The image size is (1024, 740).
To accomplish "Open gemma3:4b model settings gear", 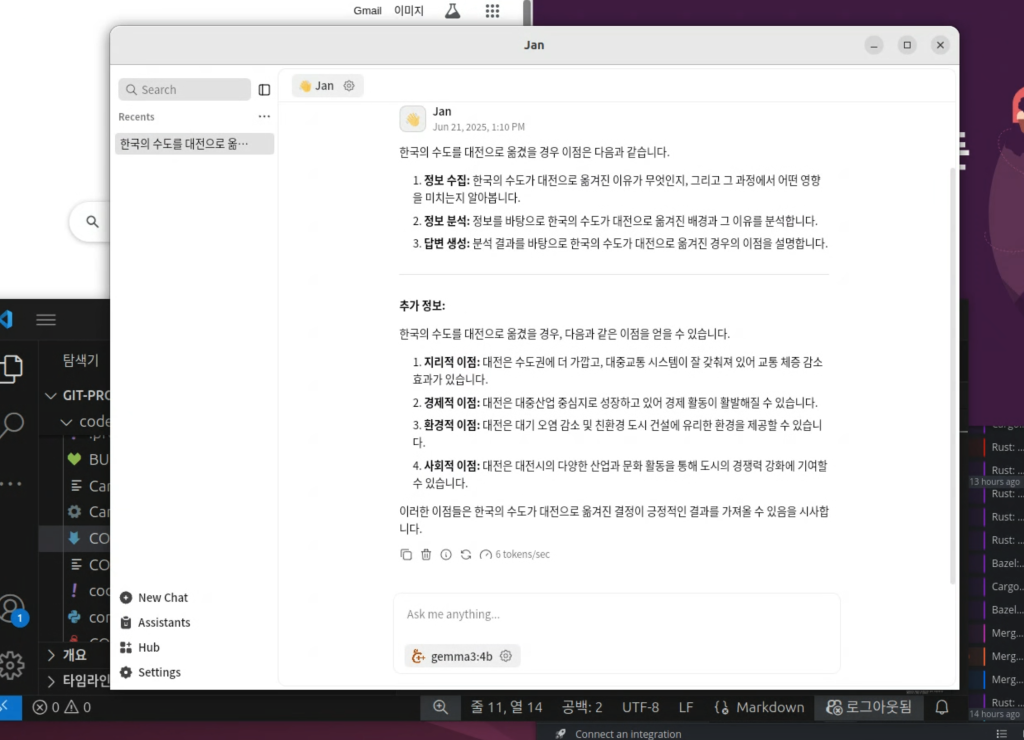I will click(505, 656).
